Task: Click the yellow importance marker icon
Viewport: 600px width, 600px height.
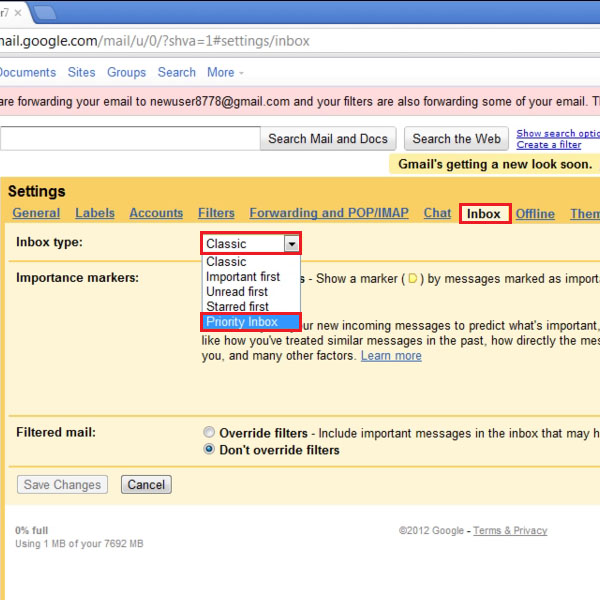Action: point(412,278)
